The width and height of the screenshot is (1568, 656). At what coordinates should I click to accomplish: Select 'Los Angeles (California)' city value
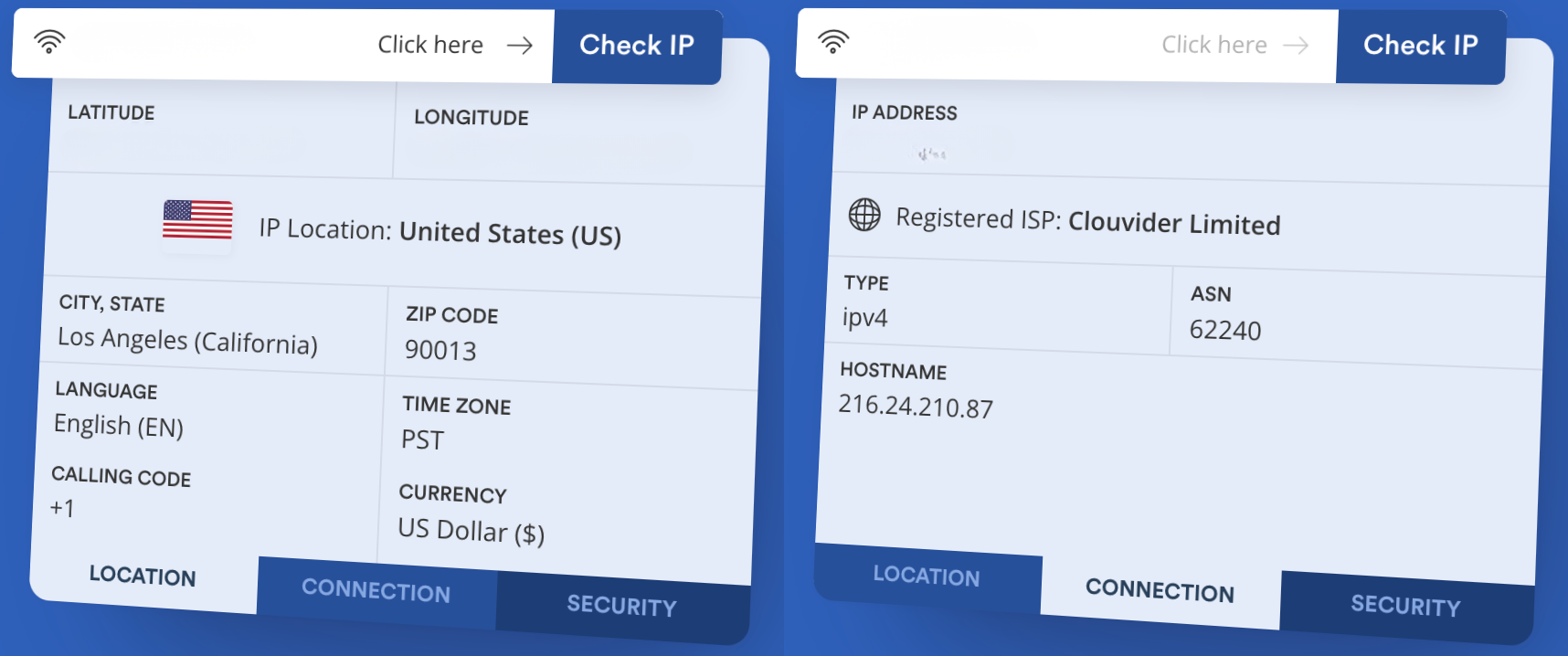click(187, 341)
